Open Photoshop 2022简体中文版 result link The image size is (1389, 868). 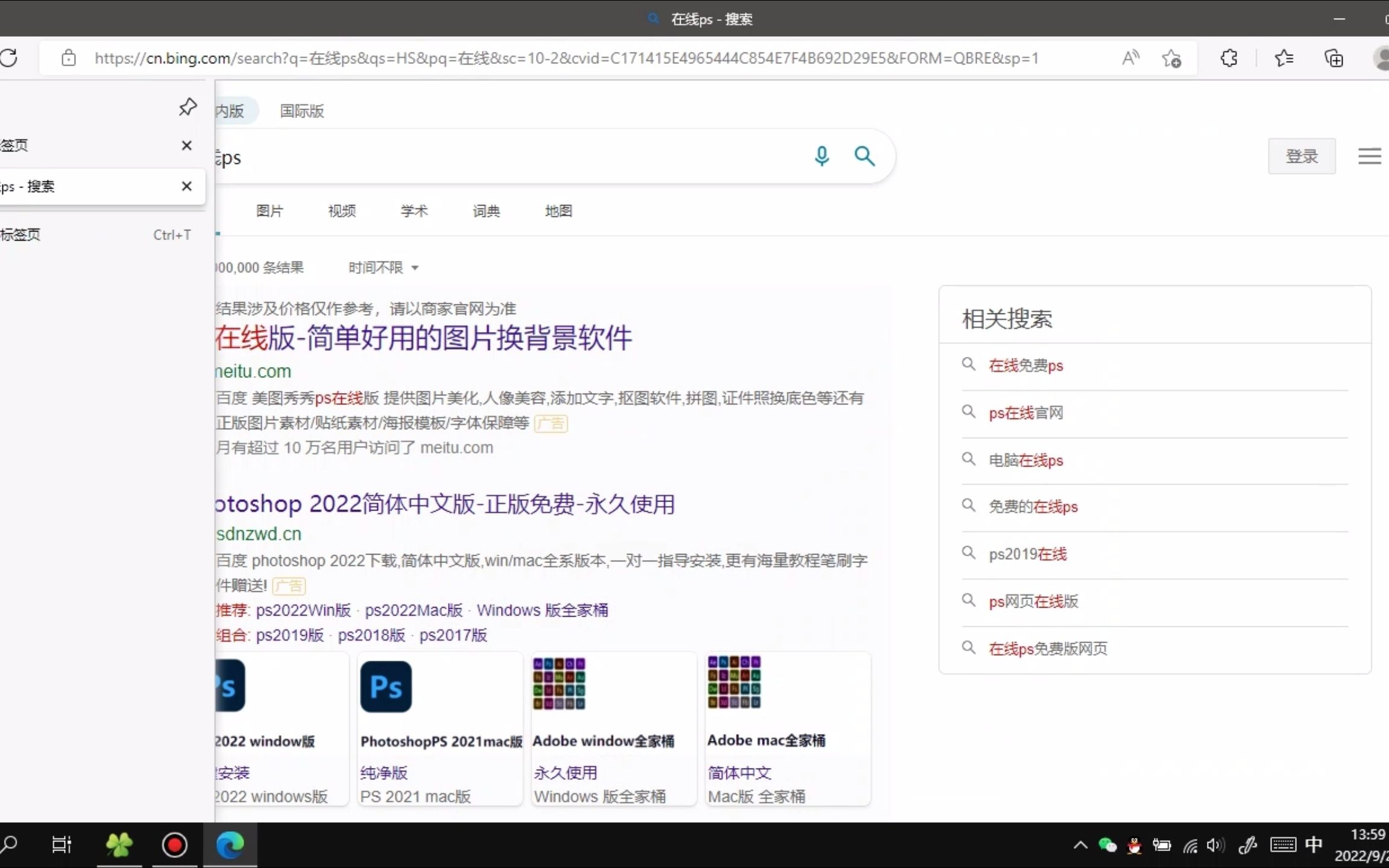pos(445,504)
